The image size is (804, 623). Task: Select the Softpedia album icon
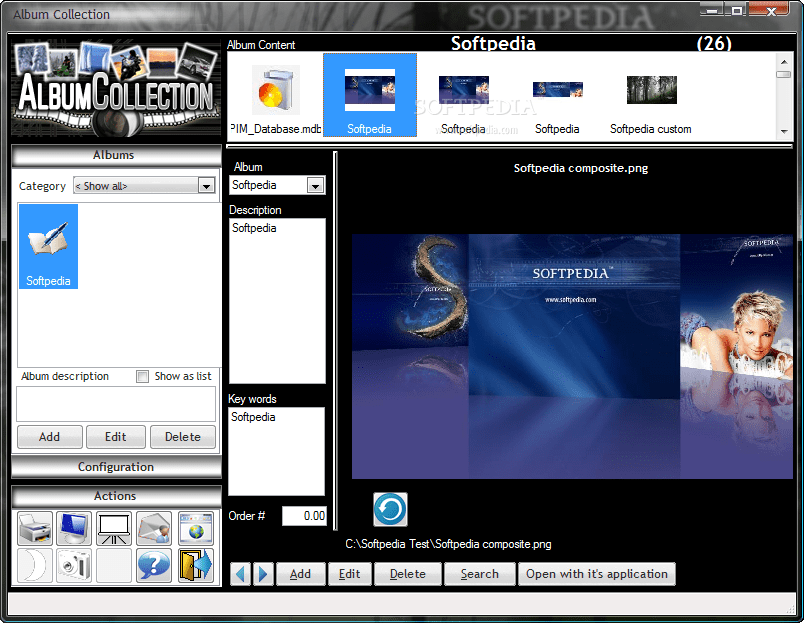point(48,247)
